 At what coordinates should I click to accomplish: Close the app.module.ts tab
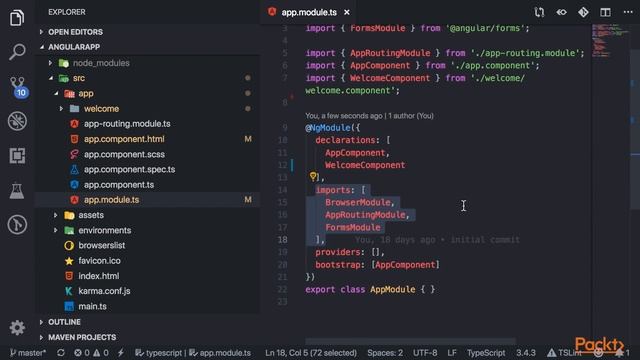click(347, 13)
